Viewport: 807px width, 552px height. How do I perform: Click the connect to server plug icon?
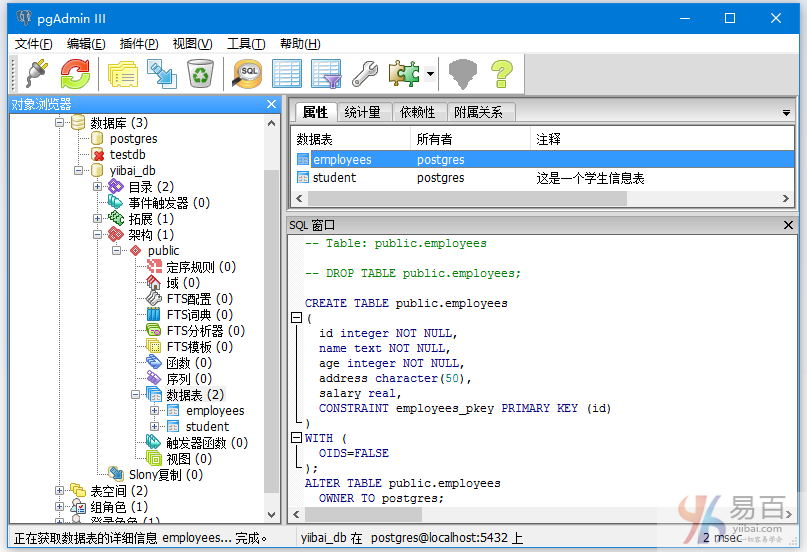click(x=35, y=73)
